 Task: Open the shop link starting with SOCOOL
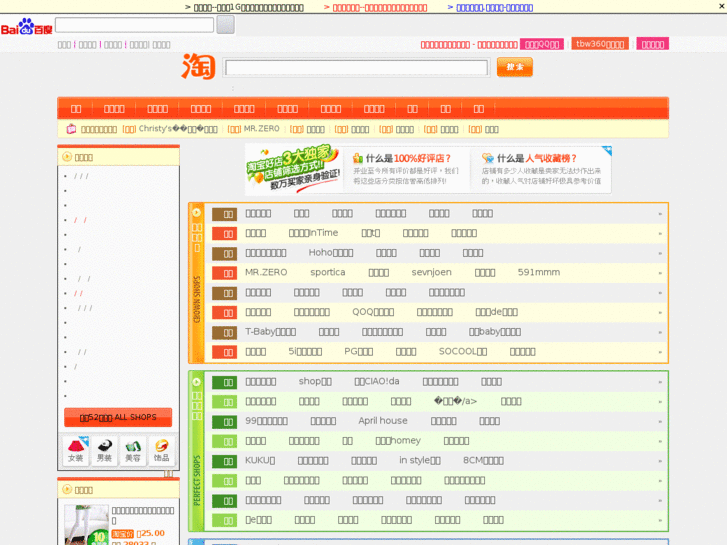(463, 352)
